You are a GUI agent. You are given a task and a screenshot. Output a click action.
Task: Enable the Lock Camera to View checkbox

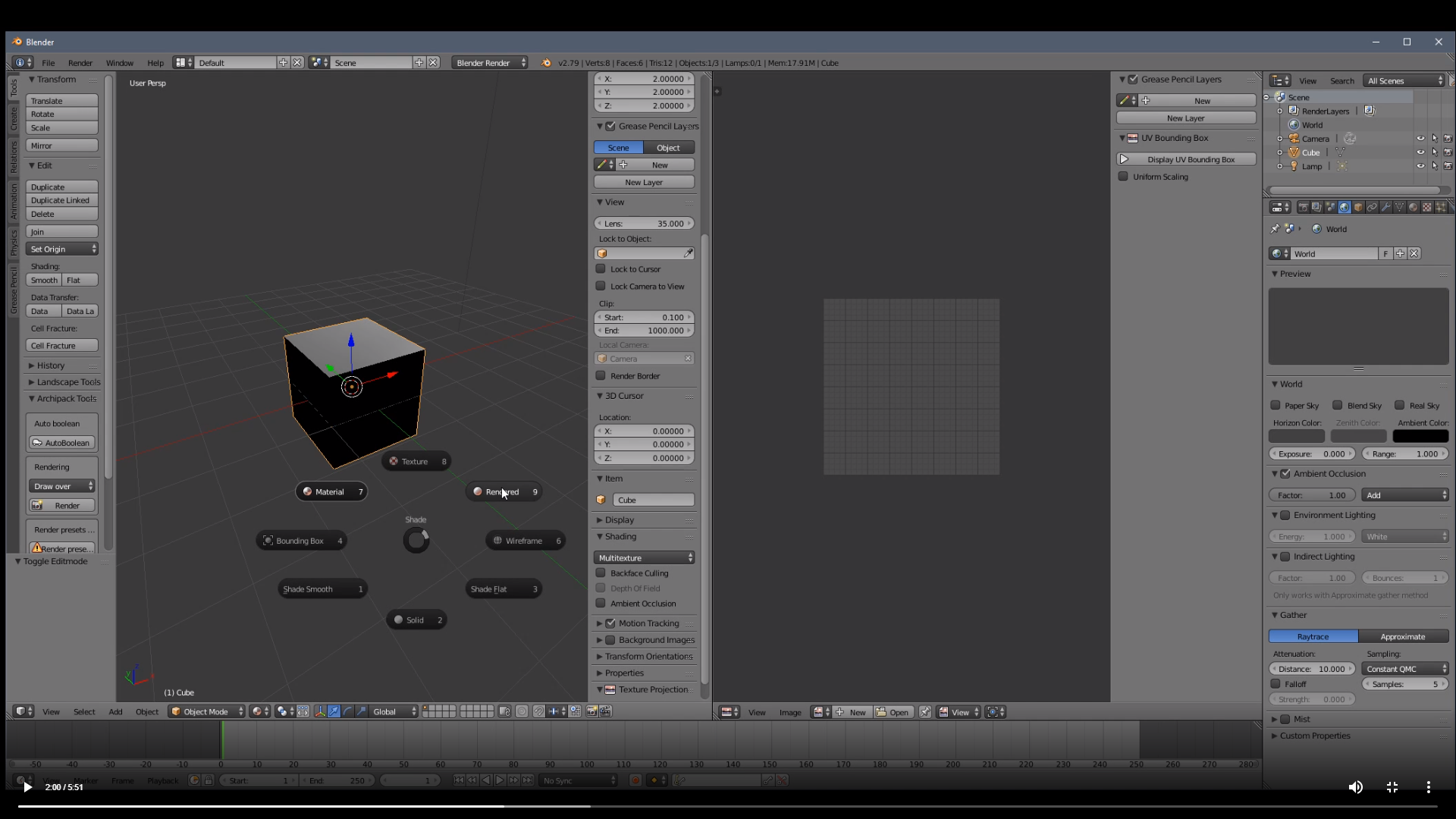601,286
